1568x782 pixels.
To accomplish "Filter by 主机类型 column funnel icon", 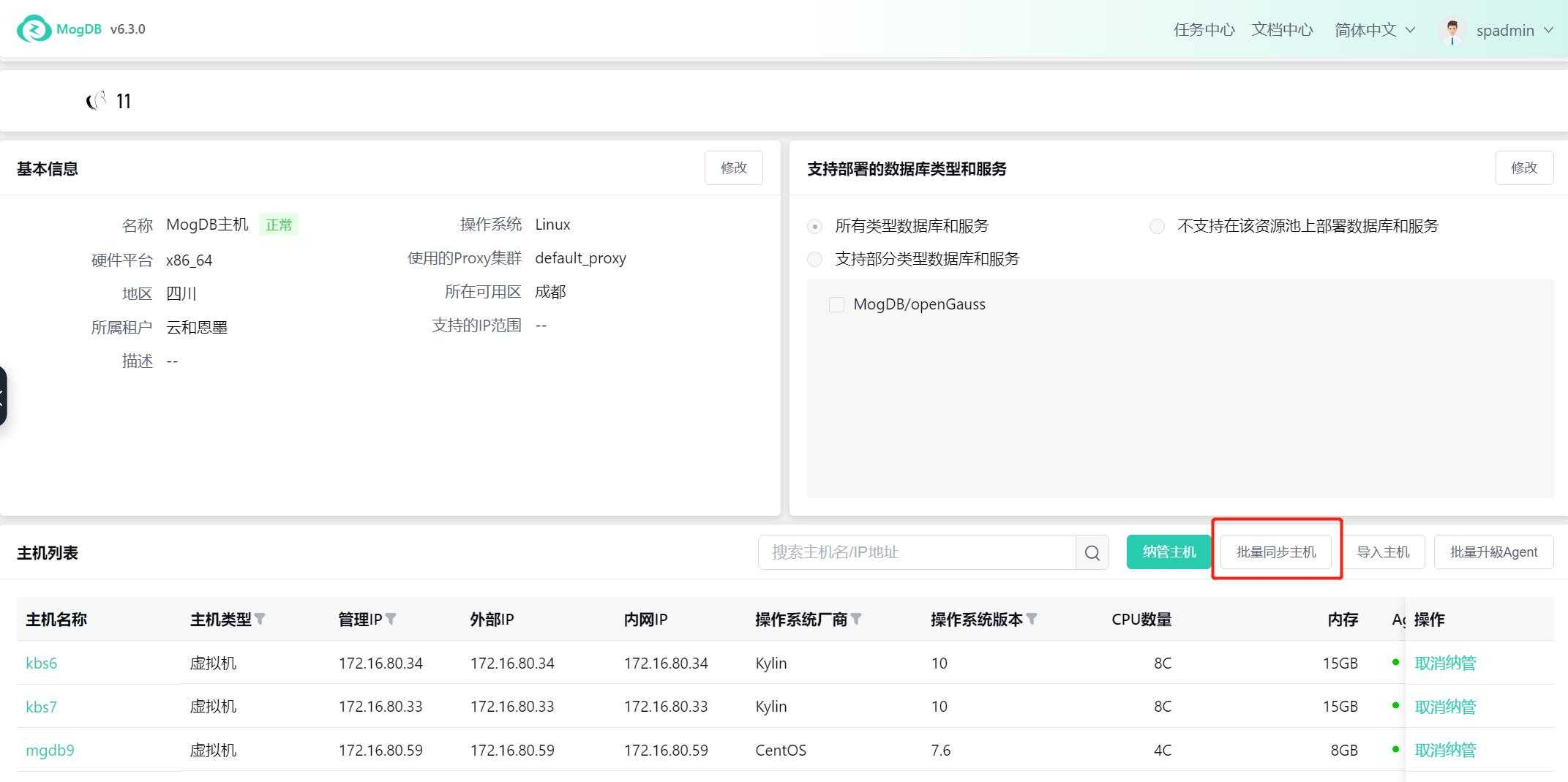I will point(260,620).
